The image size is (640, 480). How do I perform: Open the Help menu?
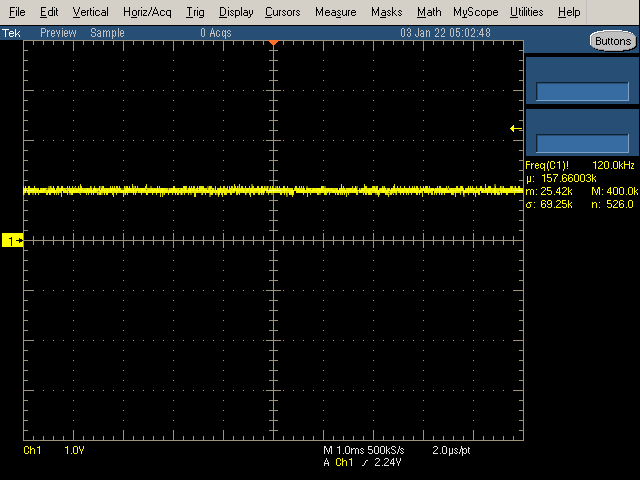569,12
